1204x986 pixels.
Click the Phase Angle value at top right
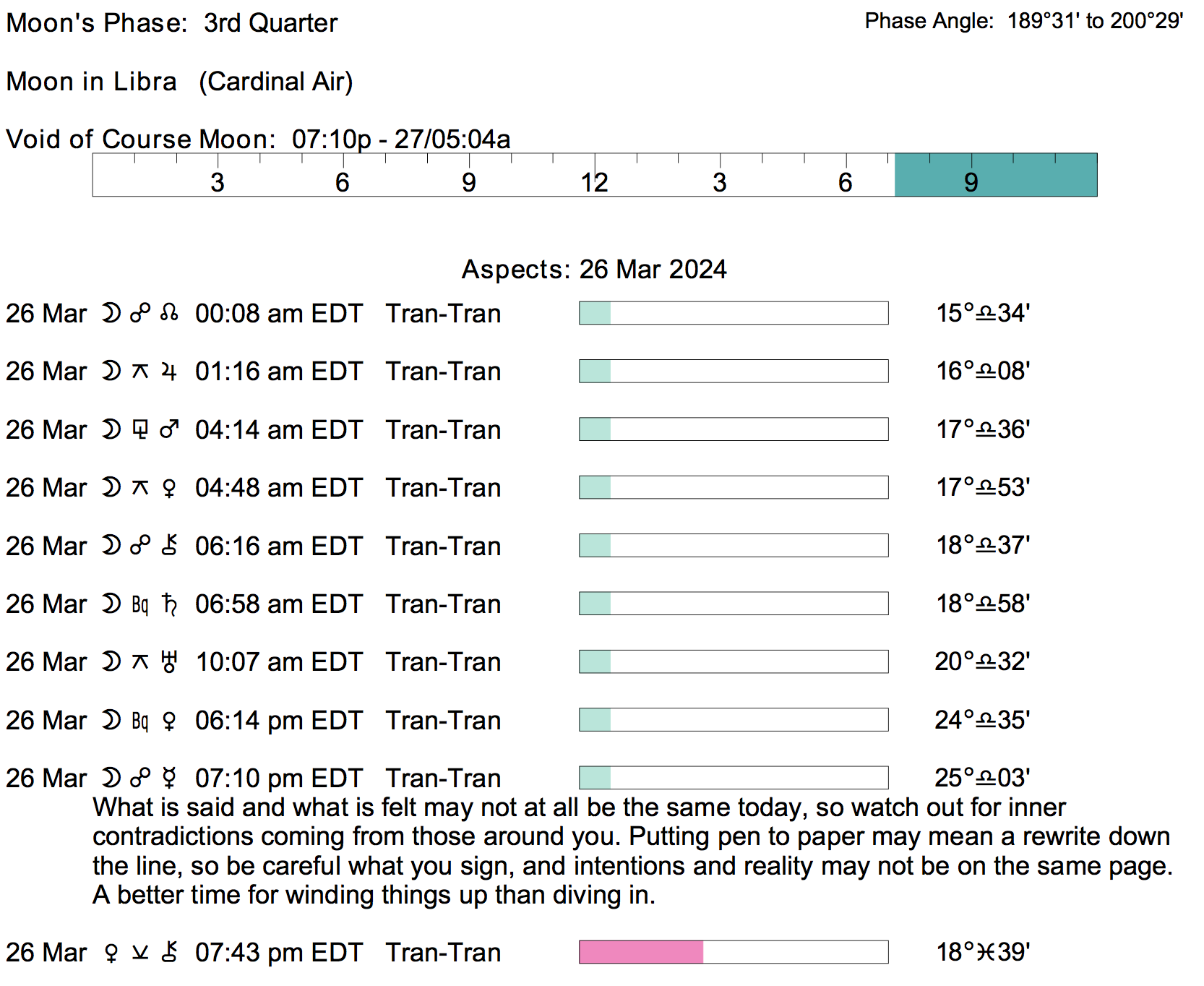[x=1095, y=21]
